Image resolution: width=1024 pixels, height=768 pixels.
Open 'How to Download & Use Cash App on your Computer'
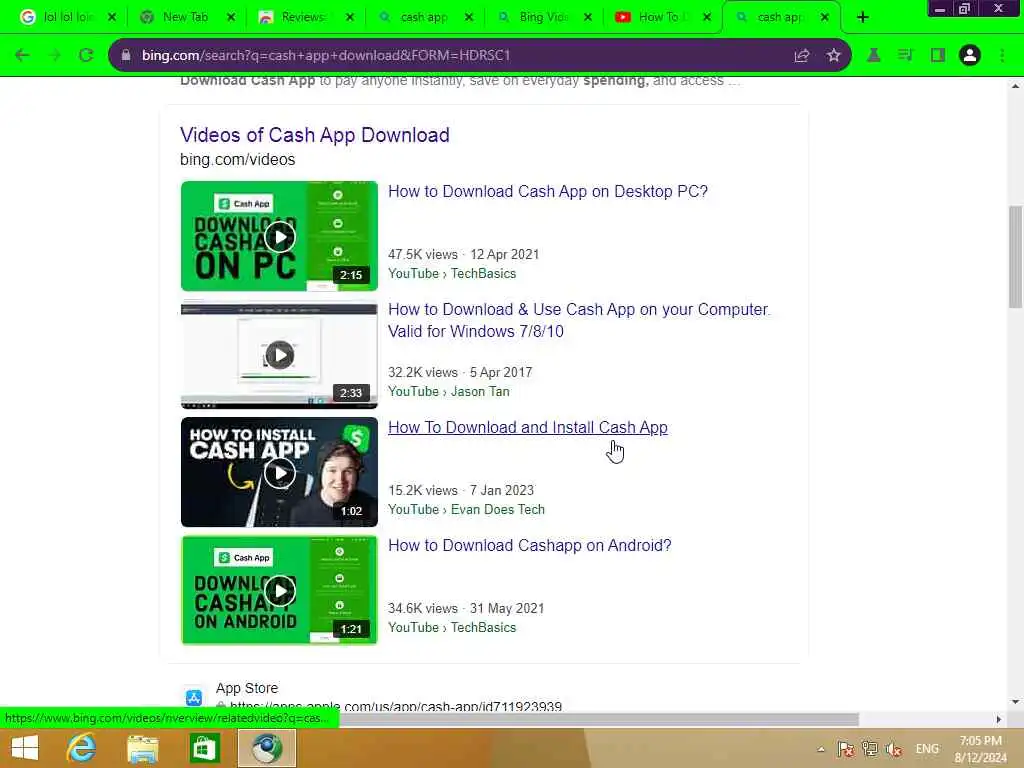[579, 320]
